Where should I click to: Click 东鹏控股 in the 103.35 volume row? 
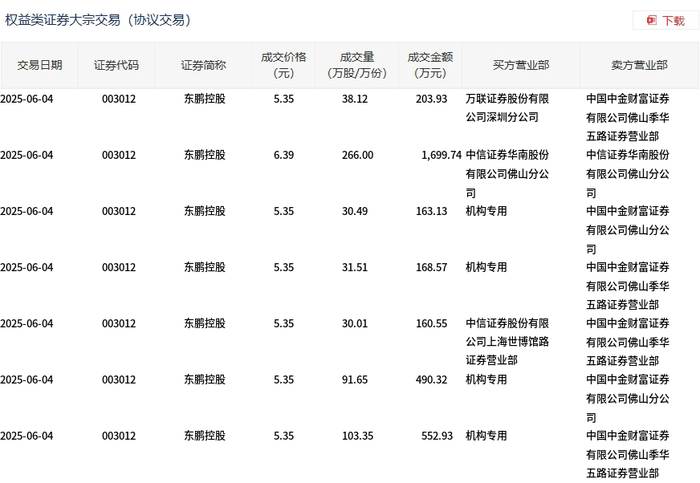coord(204,436)
